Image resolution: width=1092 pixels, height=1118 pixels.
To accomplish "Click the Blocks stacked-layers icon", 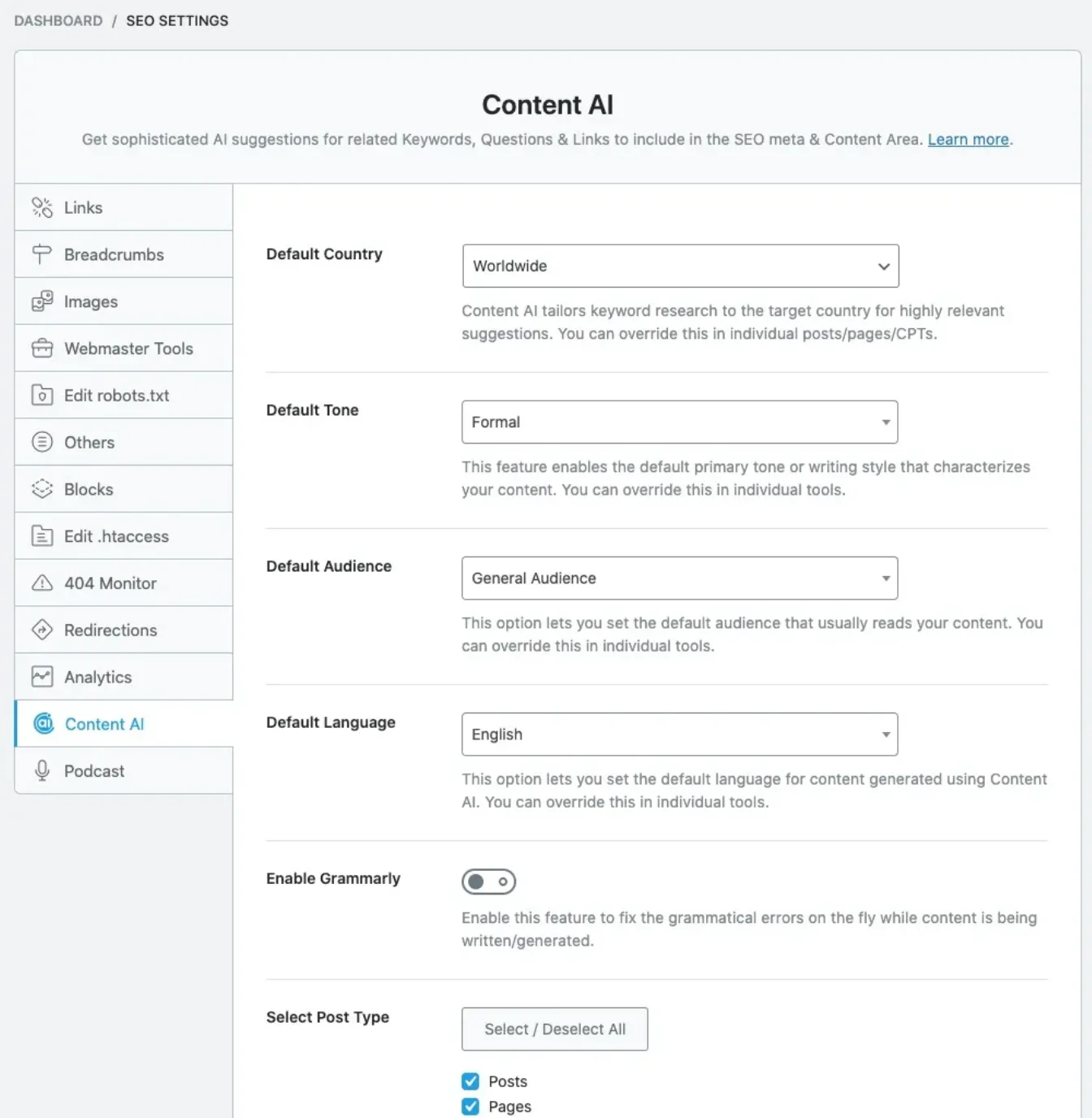I will pyautogui.click(x=42, y=489).
